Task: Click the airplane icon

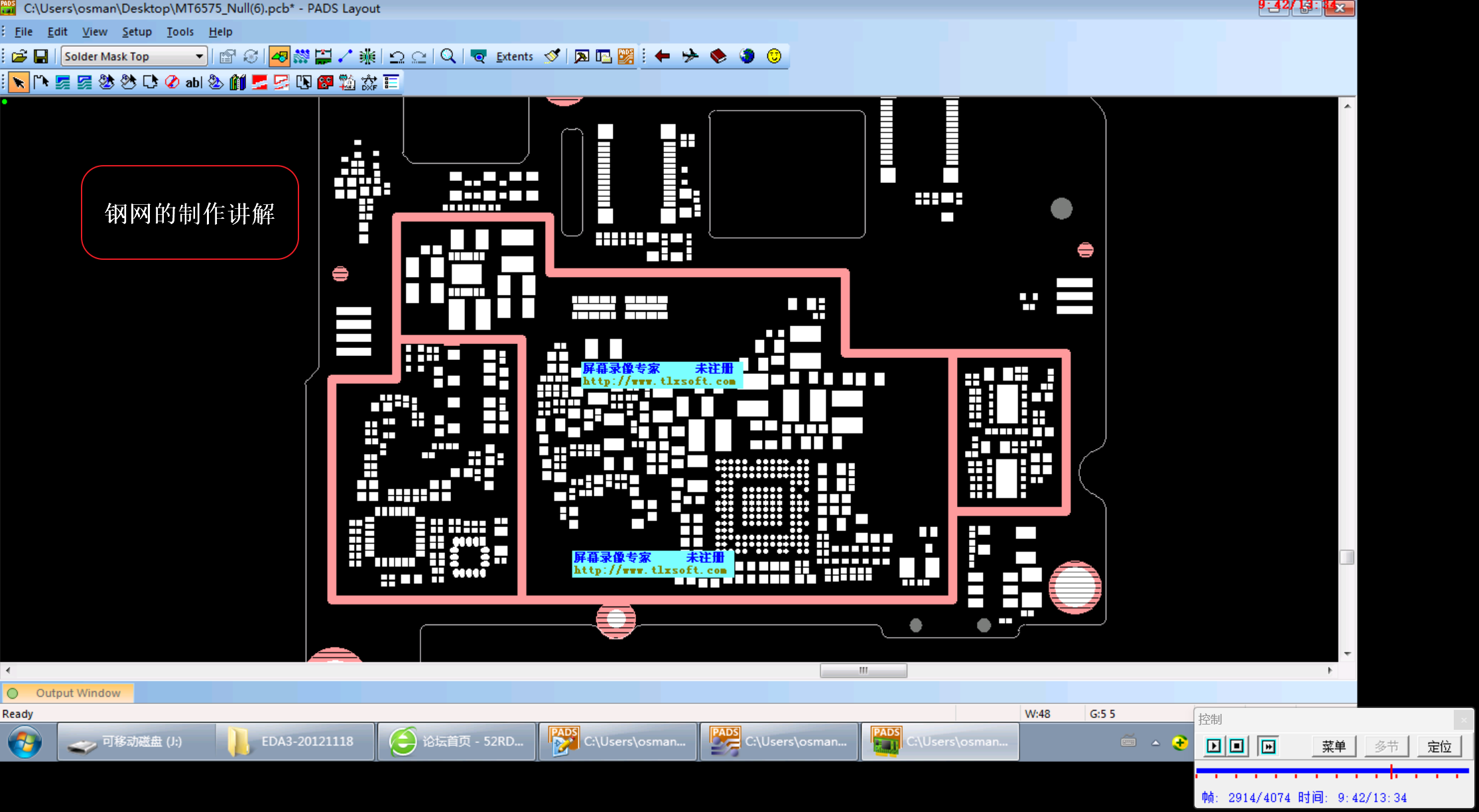Action: (x=690, y=56)
